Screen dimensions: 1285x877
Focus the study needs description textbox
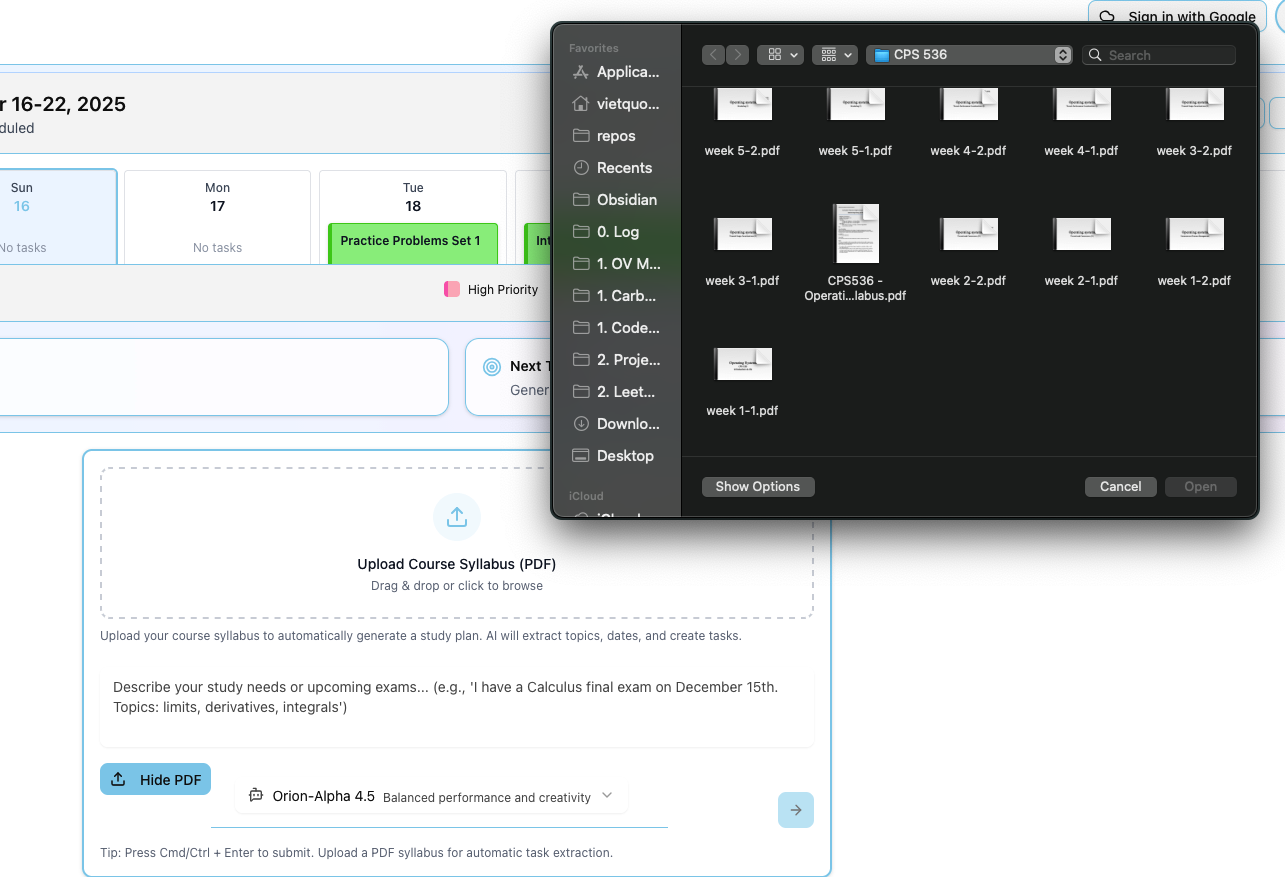click(x=457, y=707)
